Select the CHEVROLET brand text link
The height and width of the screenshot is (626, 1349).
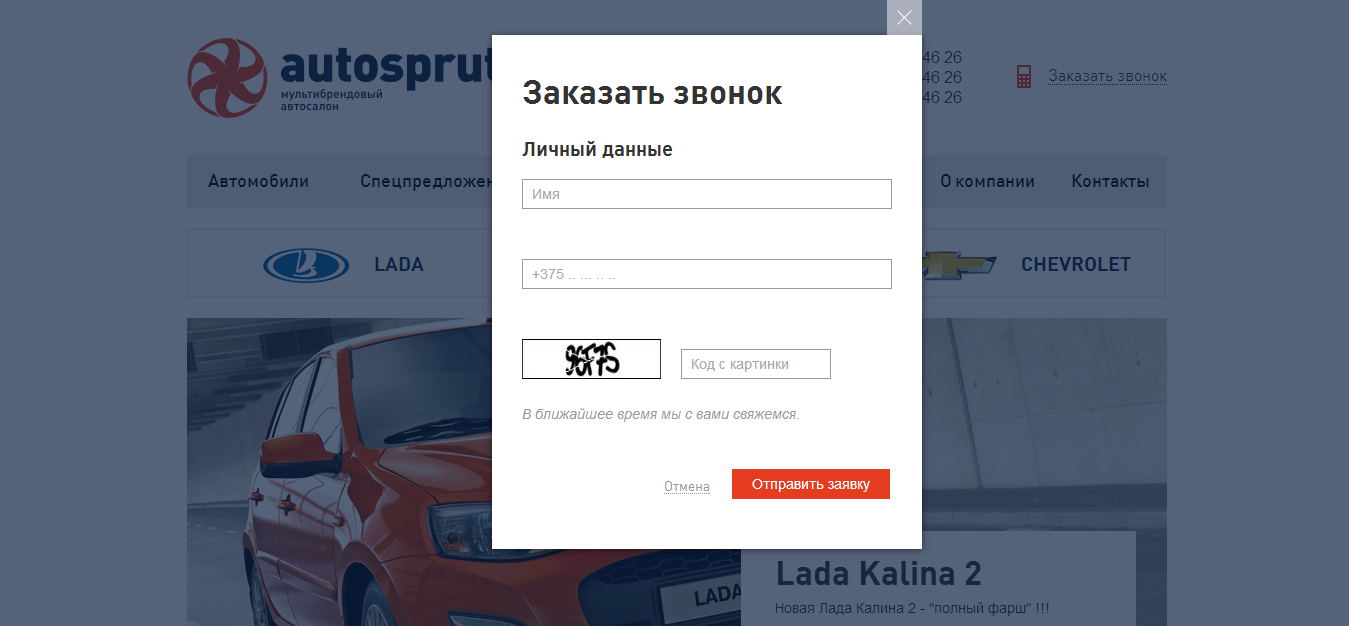click(x=1076, y=265)
